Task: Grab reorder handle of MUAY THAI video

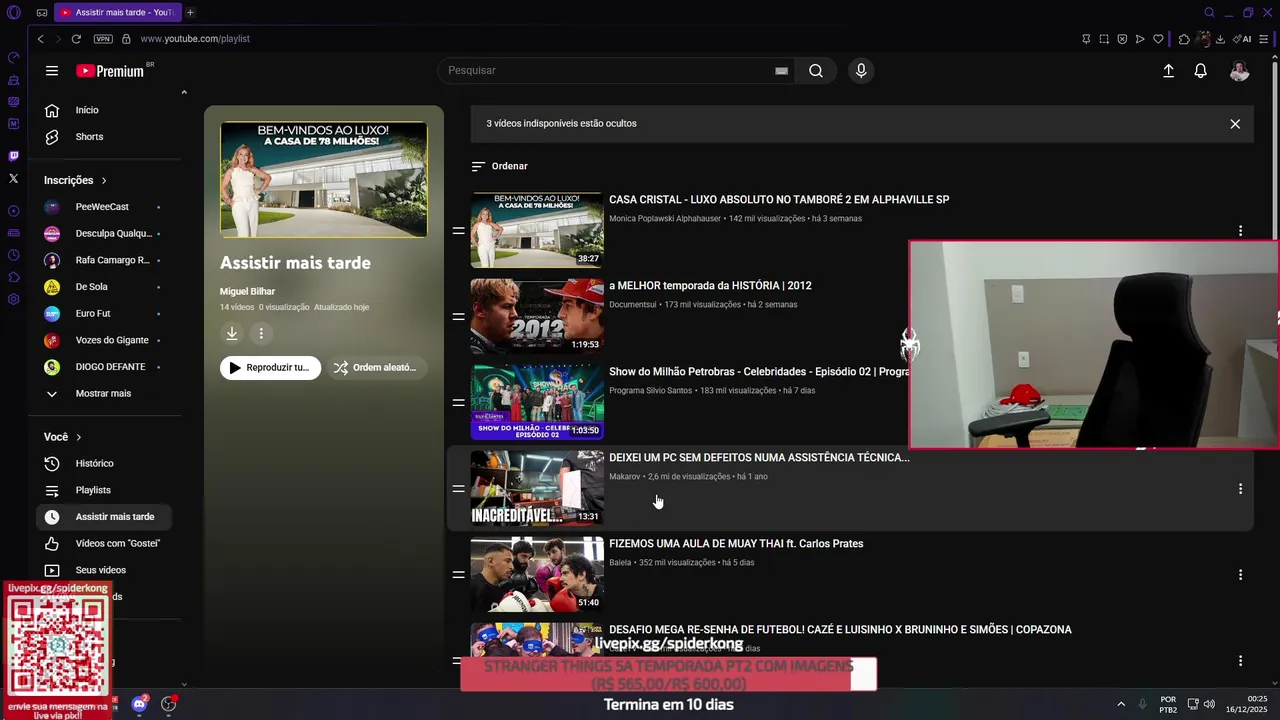Action: [x=458, y=575]
